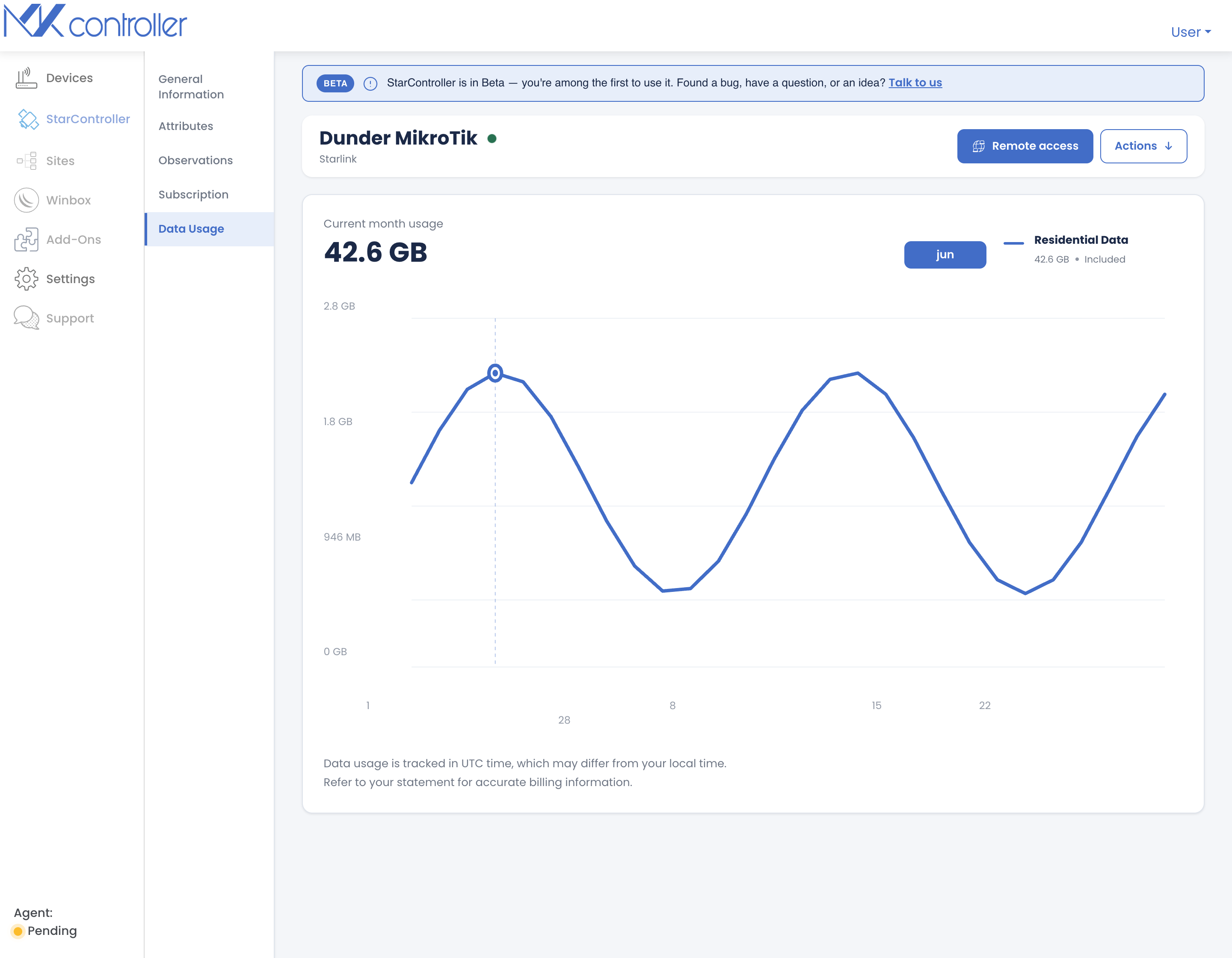Viewport: 1232px width, 958px height.
Task: Click the Current month usage label
Action: (x=383, y=224)
